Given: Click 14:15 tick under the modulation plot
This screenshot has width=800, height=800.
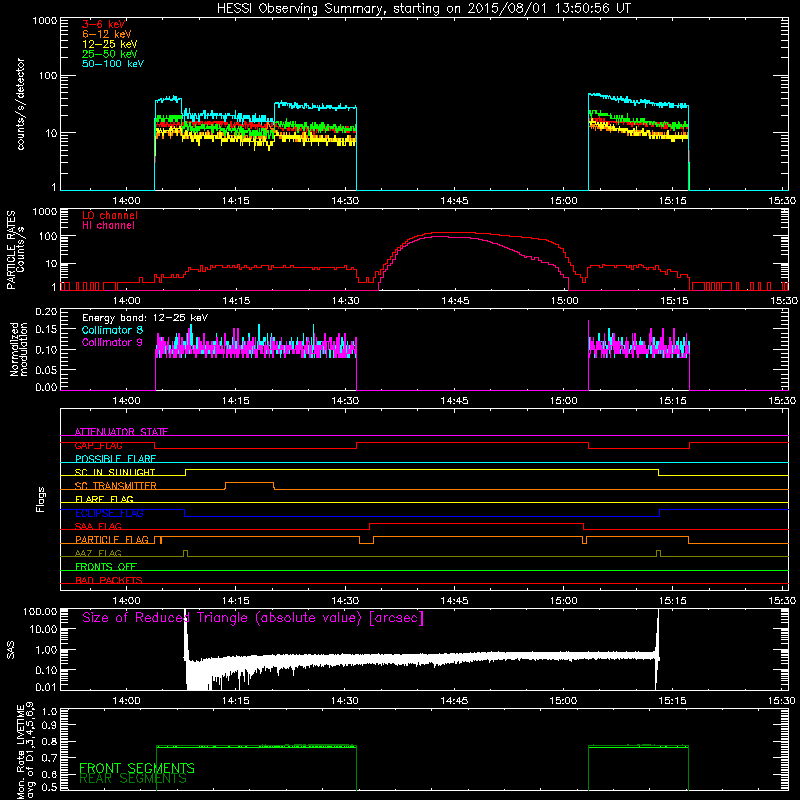Looking at the screenshot, I should point(236,401).
